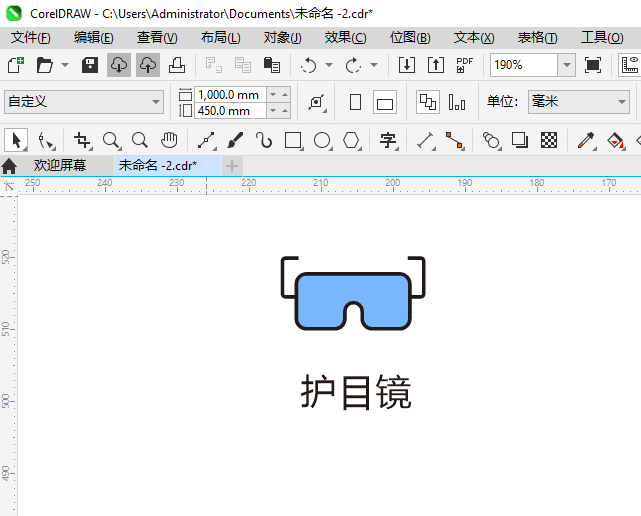This screenshot has width=641, height=516.
Task: Increase the page width stepper
Action: 285,95
